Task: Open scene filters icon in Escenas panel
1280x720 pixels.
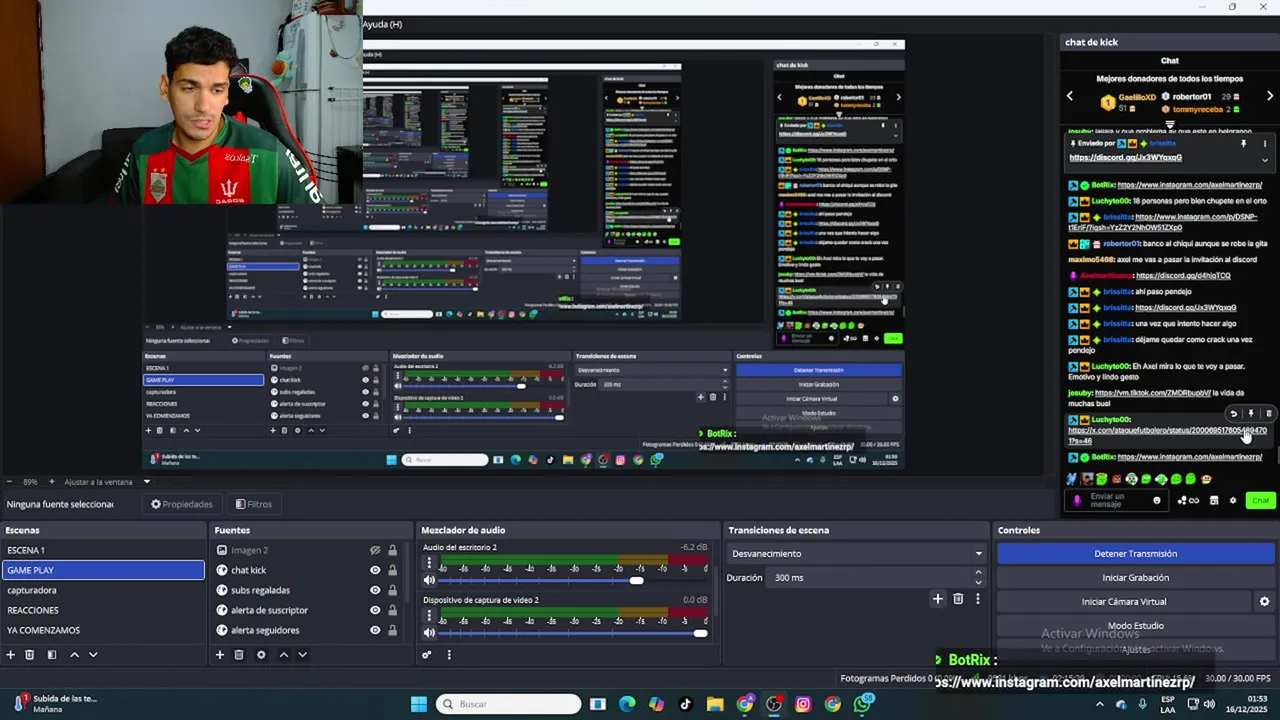Action: (x=52, y=655)
